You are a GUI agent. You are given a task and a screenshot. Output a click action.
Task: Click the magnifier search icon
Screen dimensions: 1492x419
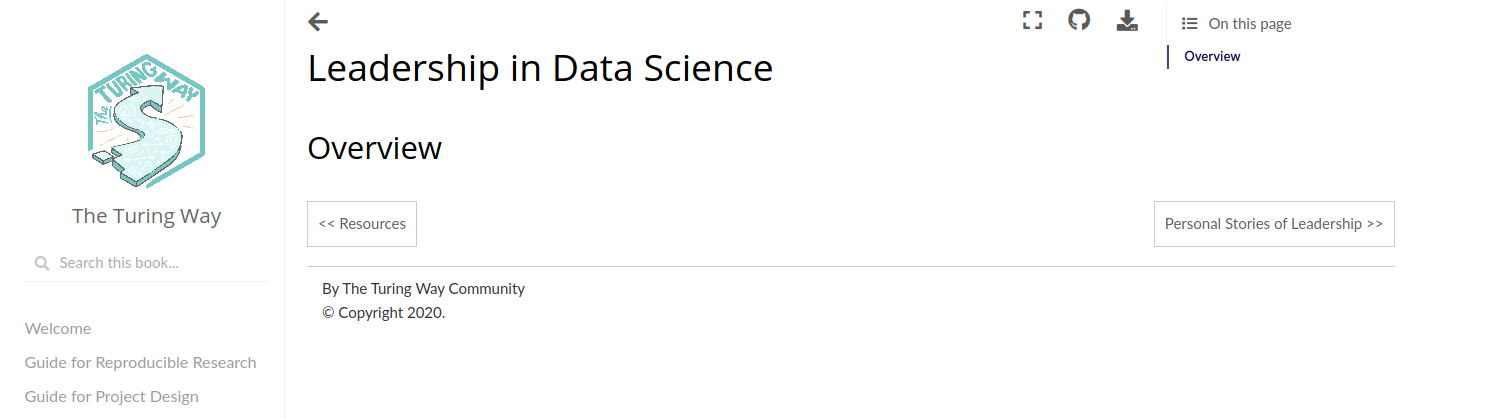click(x=42, y=263)
